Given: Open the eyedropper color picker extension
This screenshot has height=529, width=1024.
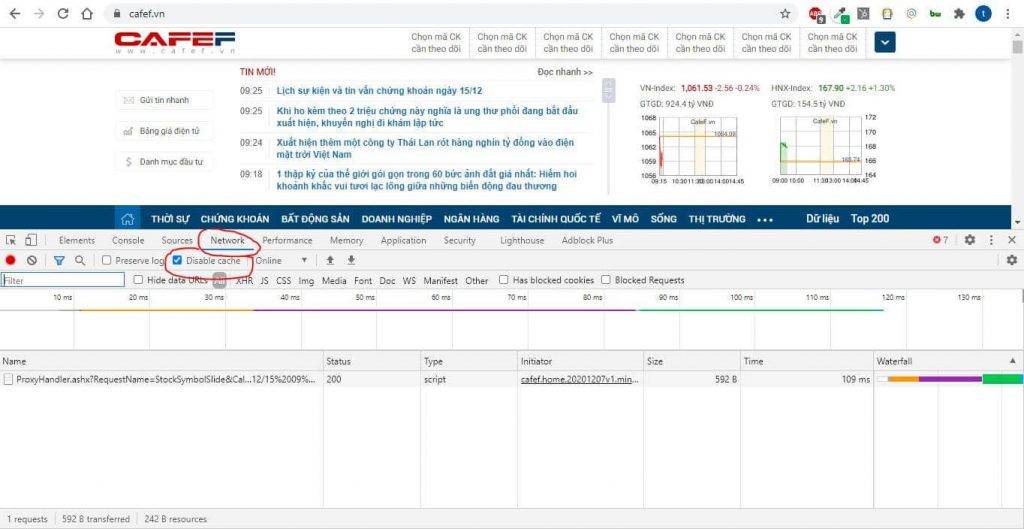Looking at the screenshot, I should (x=840, y=14).
